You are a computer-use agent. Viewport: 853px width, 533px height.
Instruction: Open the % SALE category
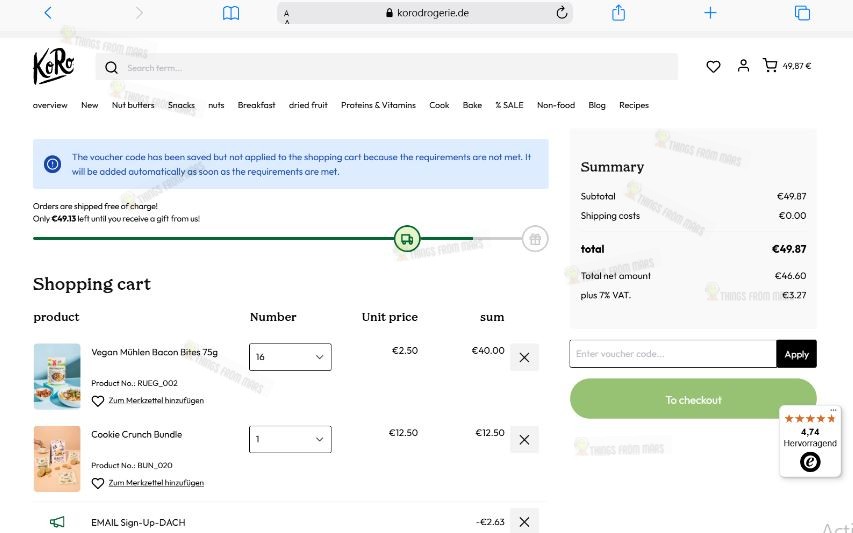click(509, 105)
